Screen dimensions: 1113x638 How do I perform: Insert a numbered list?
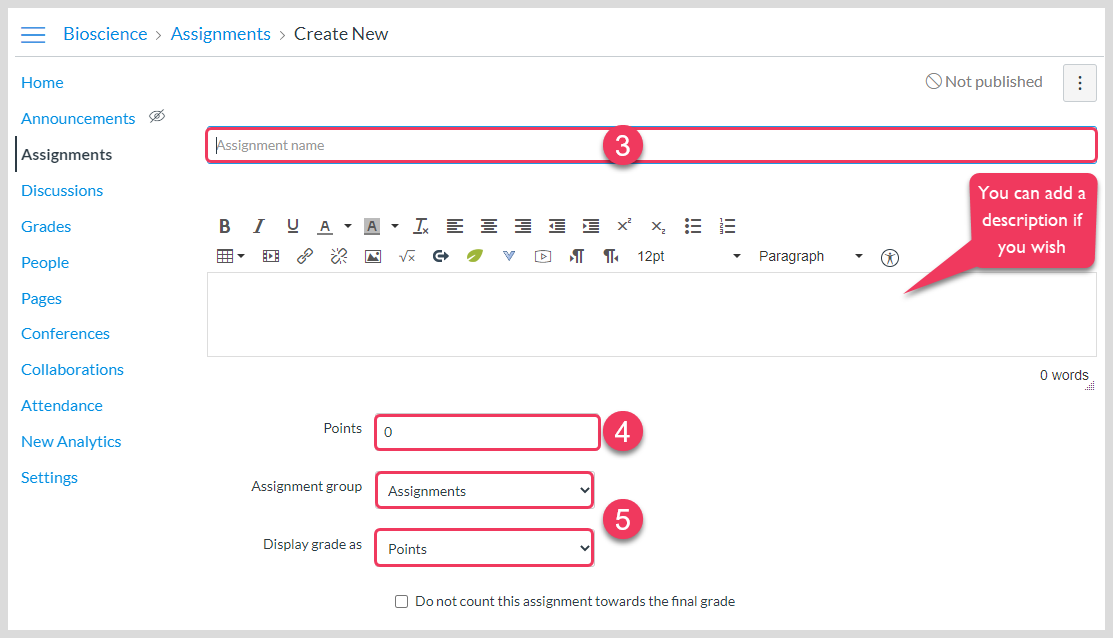click(x=727, y=226)
